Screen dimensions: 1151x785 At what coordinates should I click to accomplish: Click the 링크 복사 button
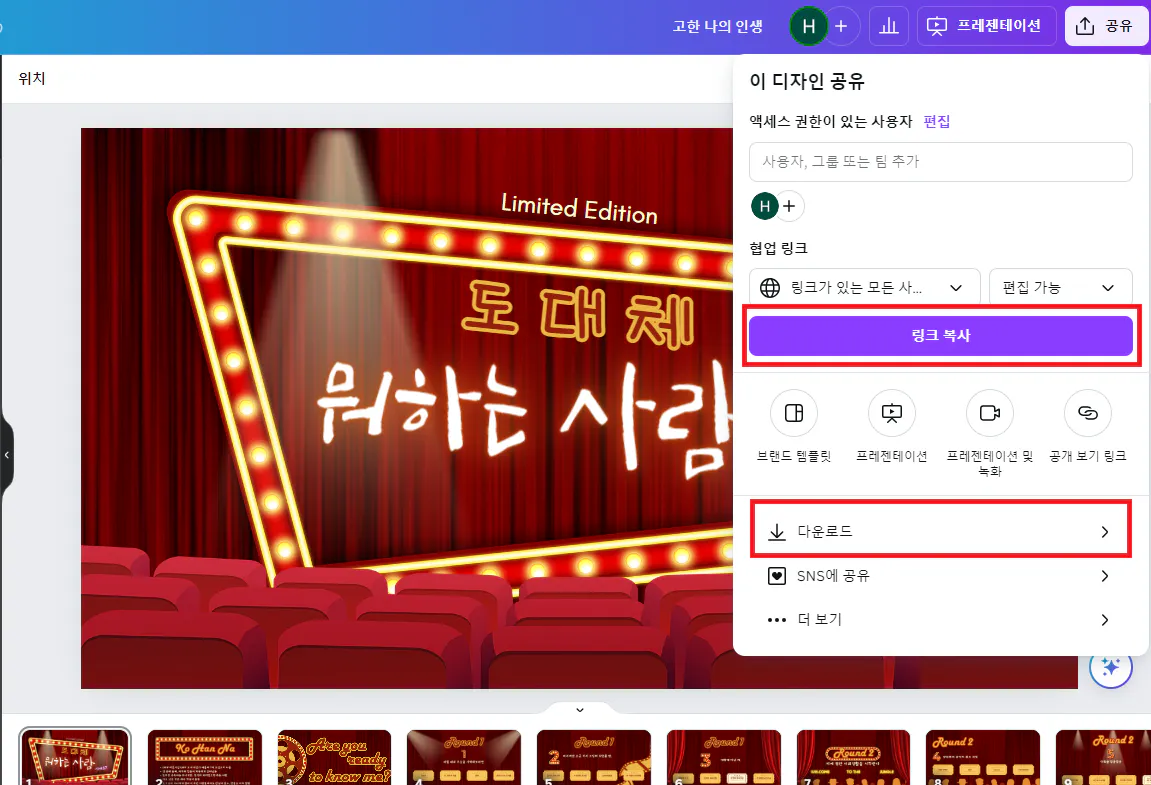coord(940,336)
